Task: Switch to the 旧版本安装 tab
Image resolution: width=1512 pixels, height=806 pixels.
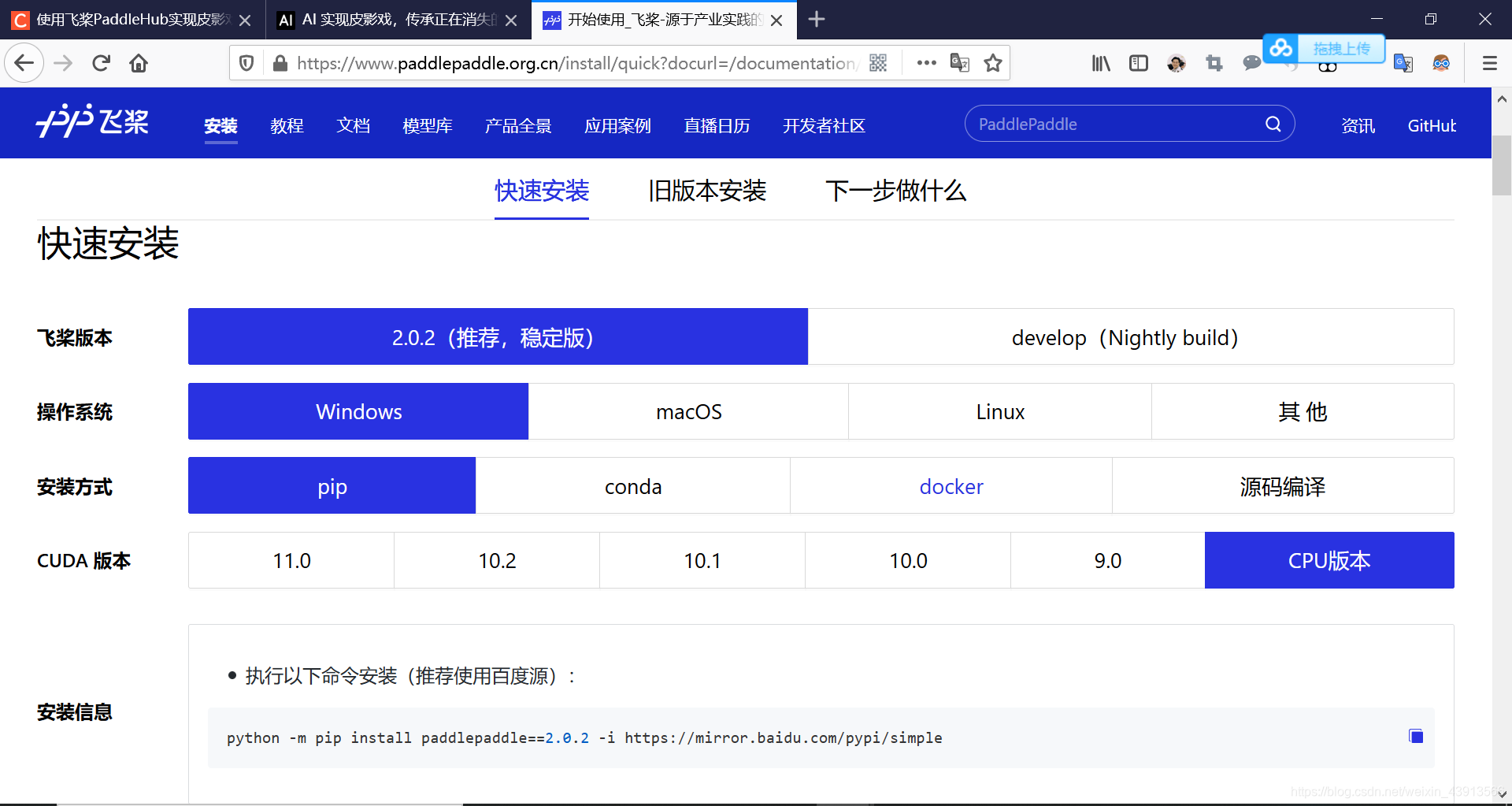Action: pyautogui.click(x=706, y=191)
